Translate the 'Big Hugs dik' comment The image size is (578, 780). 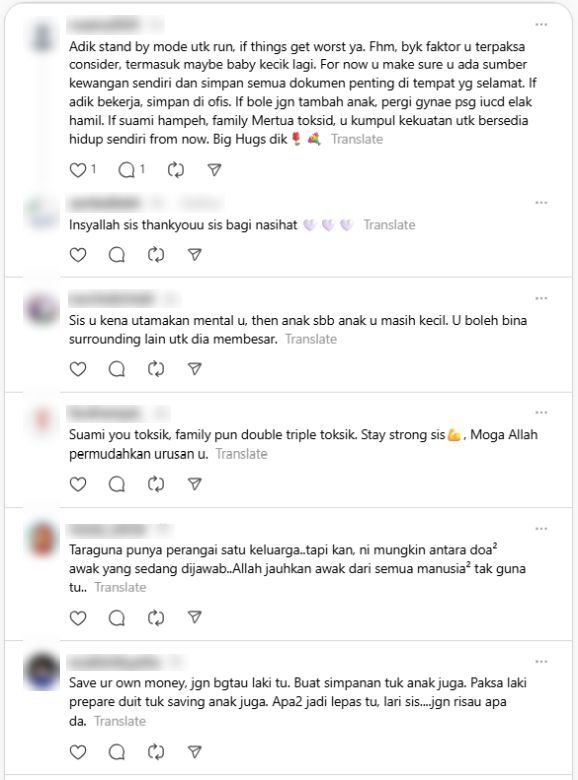click(357, 139)
